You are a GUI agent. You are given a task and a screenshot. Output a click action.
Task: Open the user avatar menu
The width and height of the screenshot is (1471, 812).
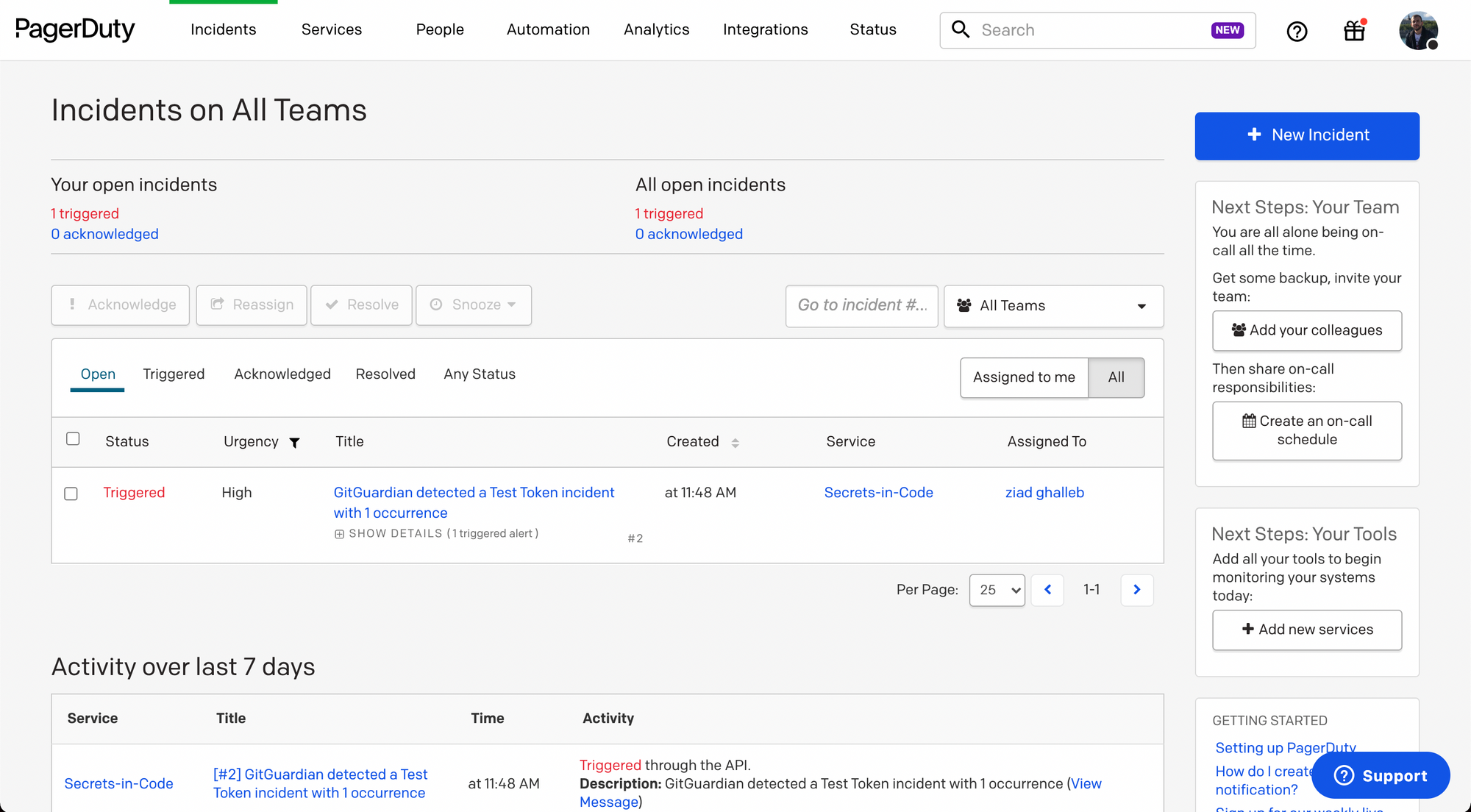point(1418,31)
